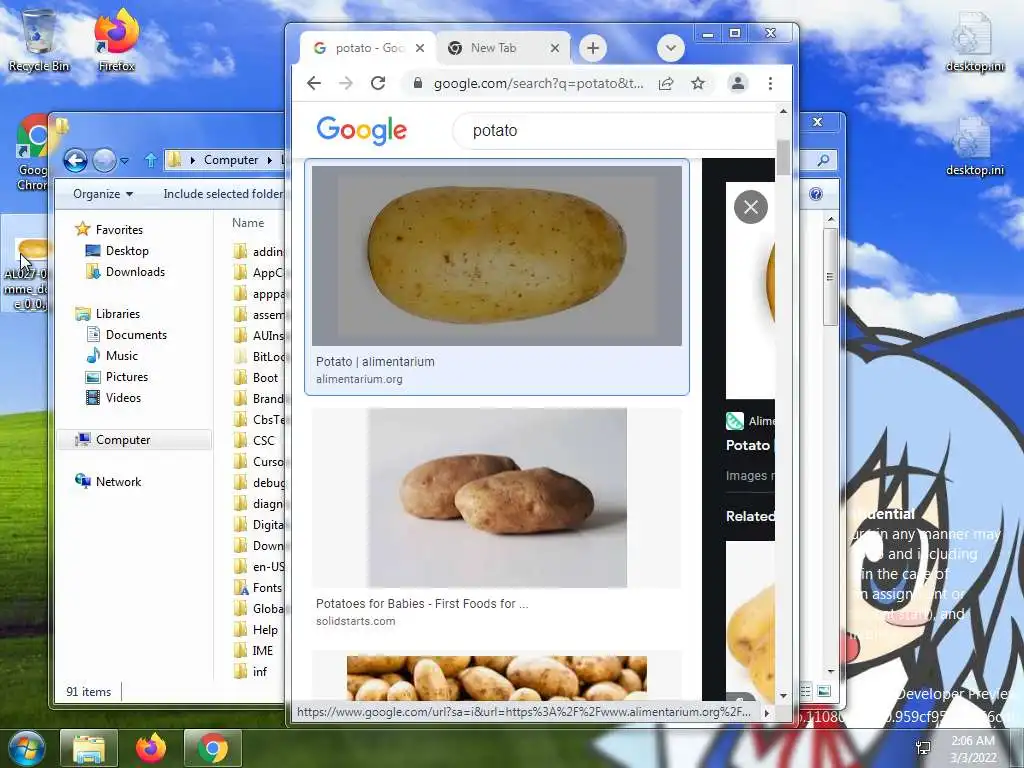Open Explorer's recent locations dropdown arrow

pyautogui.click(x=124, y=160)
